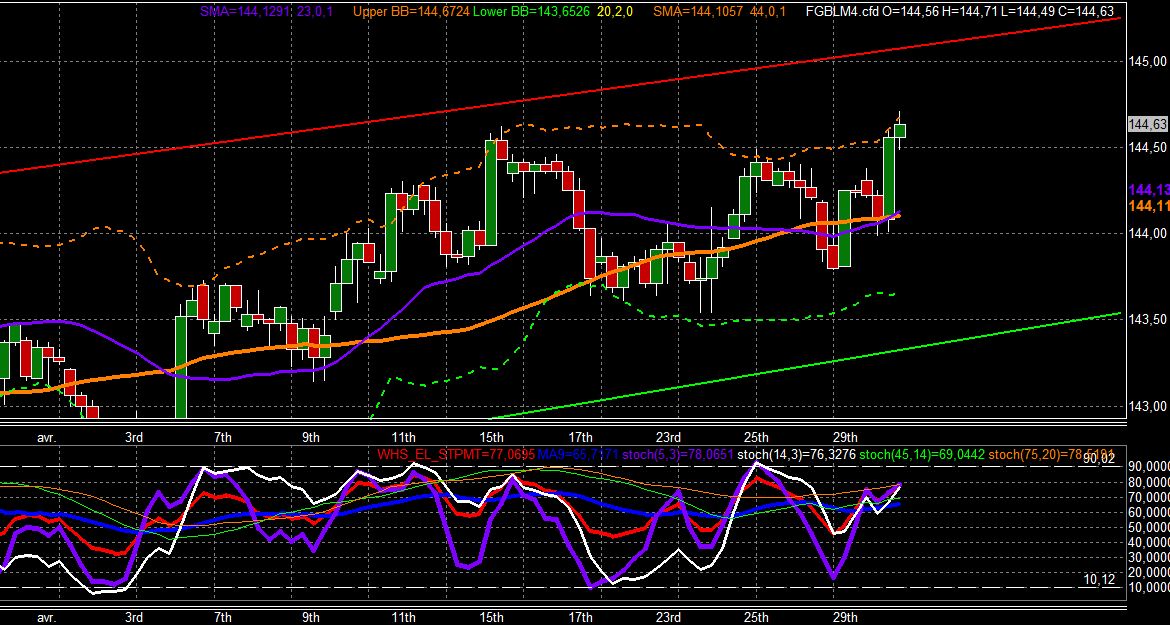Viewport: 1170px width, 625px height.
Task: Click 7th on the price chart date axis
Action: tap(222, 436)
